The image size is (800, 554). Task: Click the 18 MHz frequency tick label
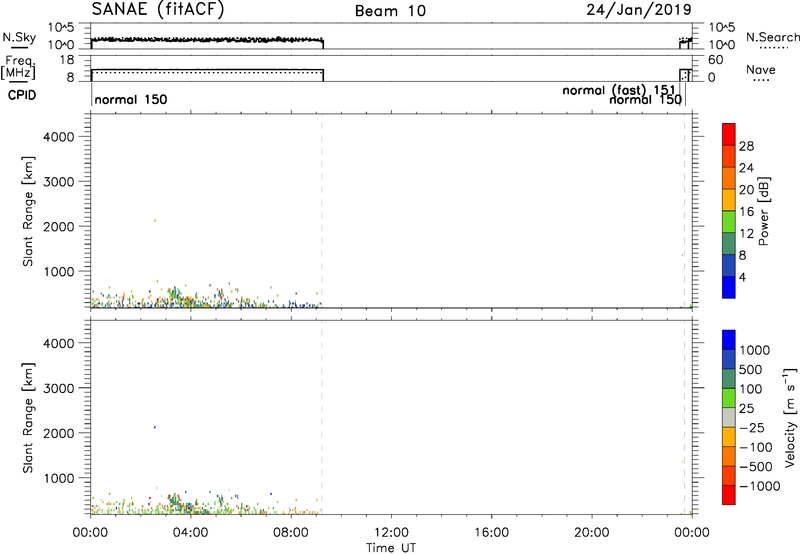tap(67, 60)
